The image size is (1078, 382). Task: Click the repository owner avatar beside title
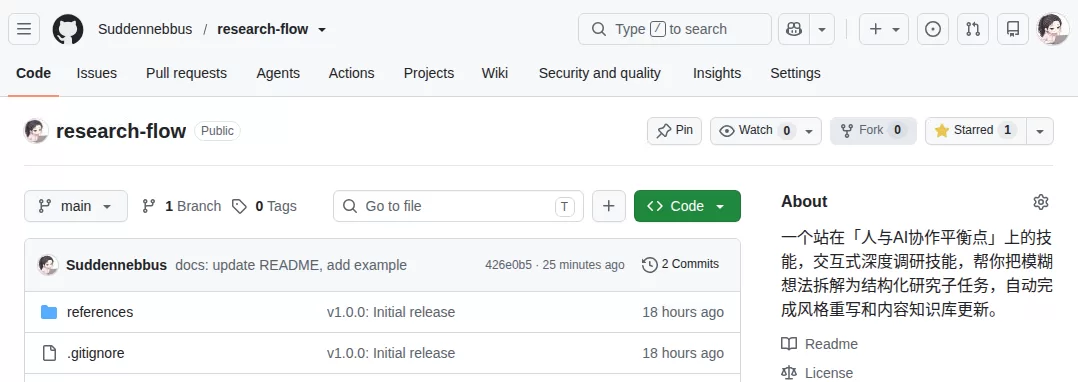[36, 131]
